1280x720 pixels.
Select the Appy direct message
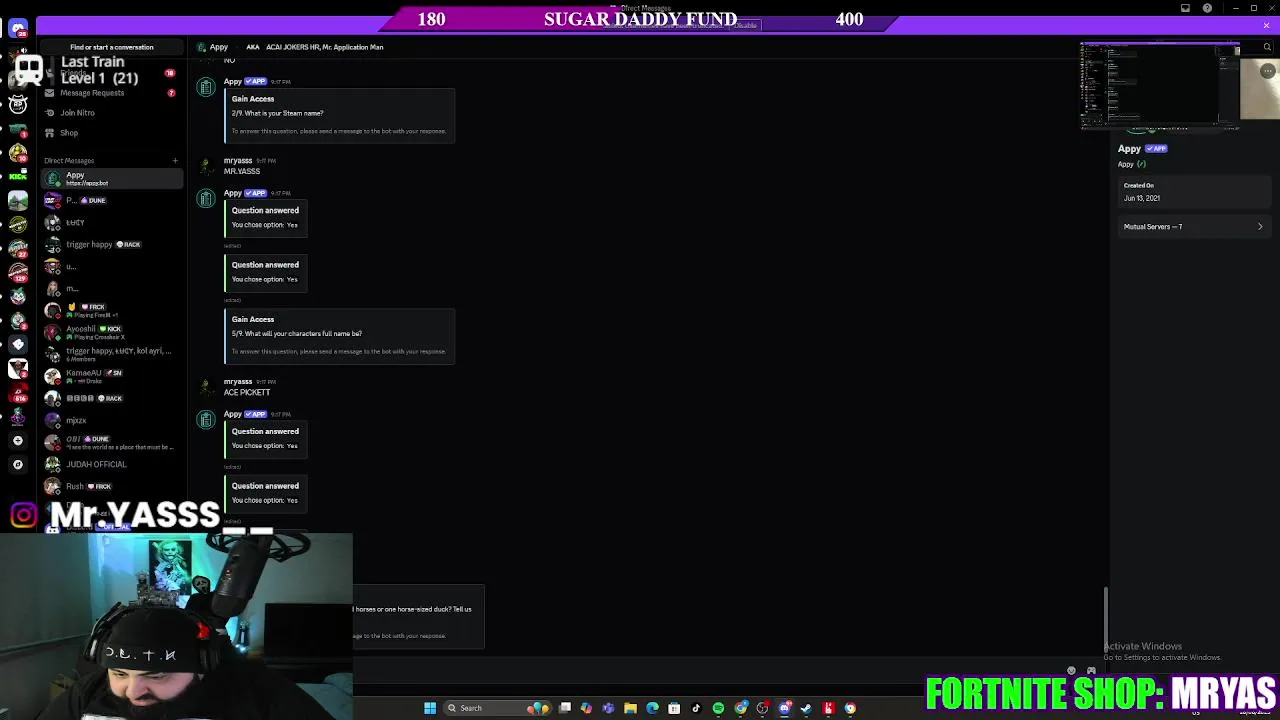coord(110,178)
